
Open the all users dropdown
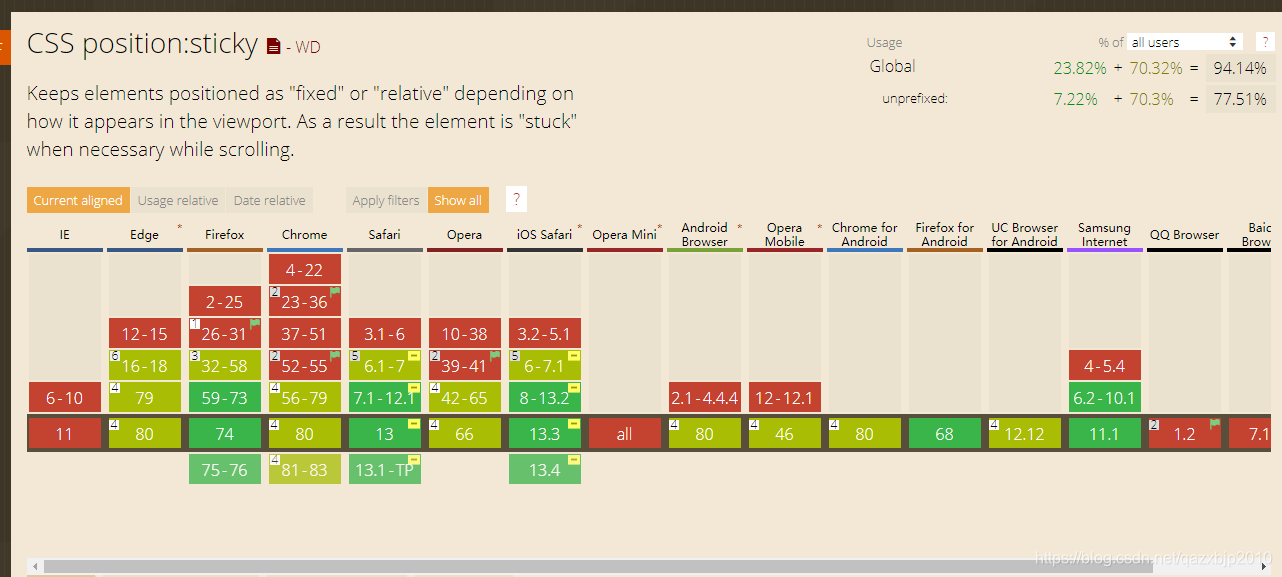[x=1185, y=42]
